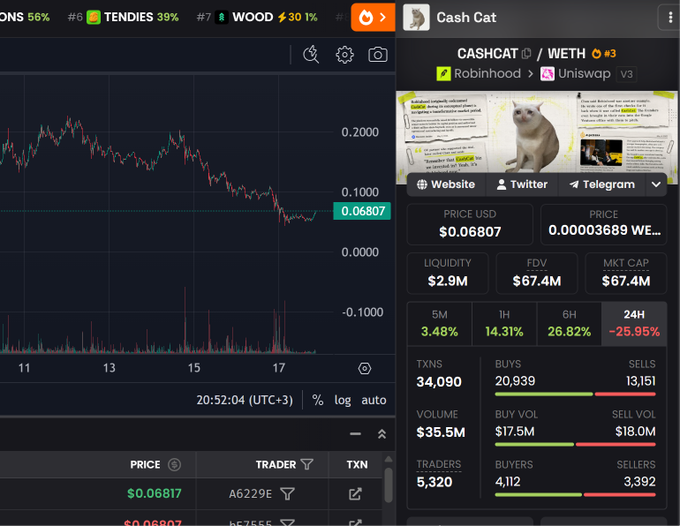Select the 24H timeframe tab
Screen dimensions: 680x526
point(634,323)
